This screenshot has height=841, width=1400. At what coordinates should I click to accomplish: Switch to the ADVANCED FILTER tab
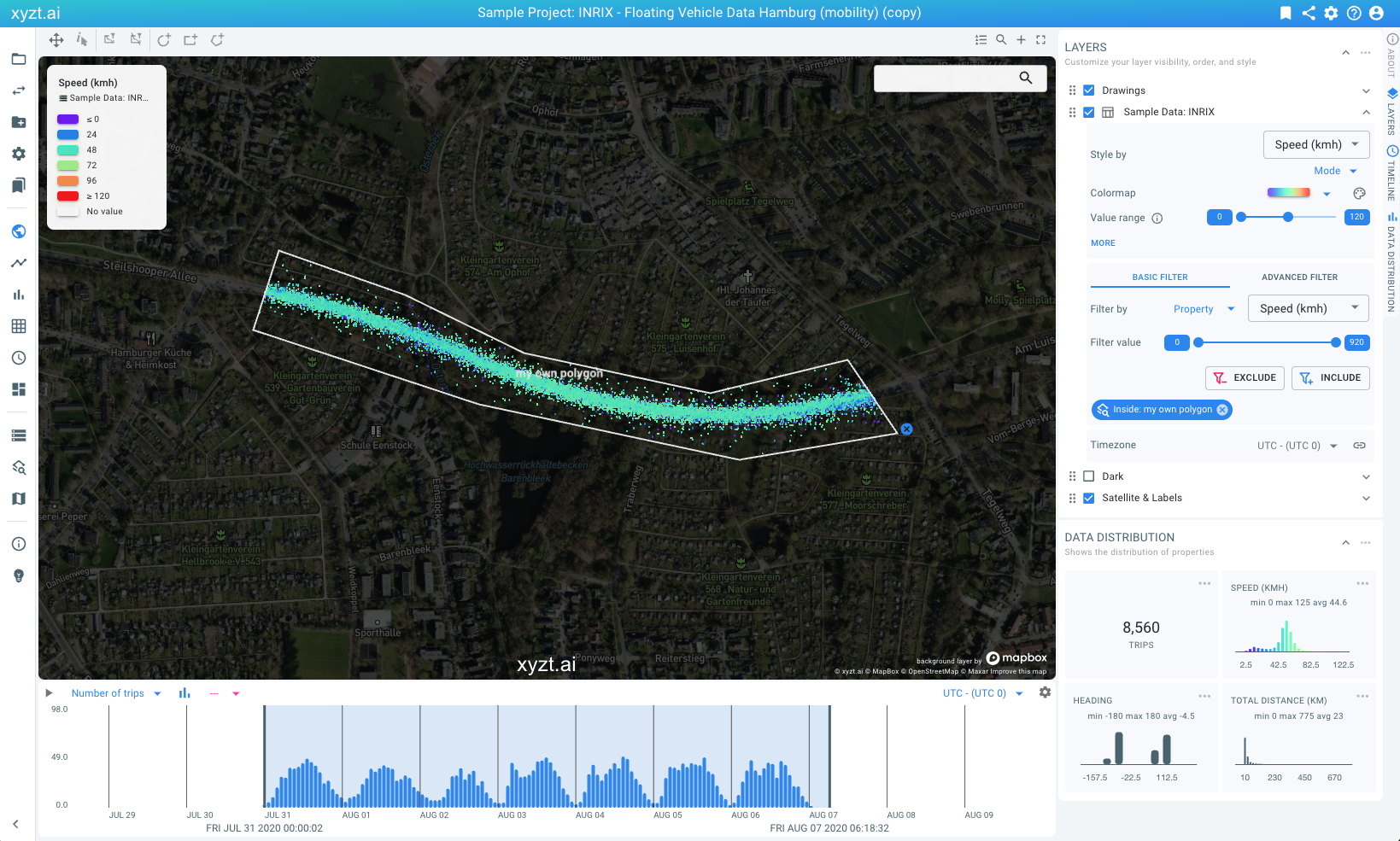(x=1299, y=277)
